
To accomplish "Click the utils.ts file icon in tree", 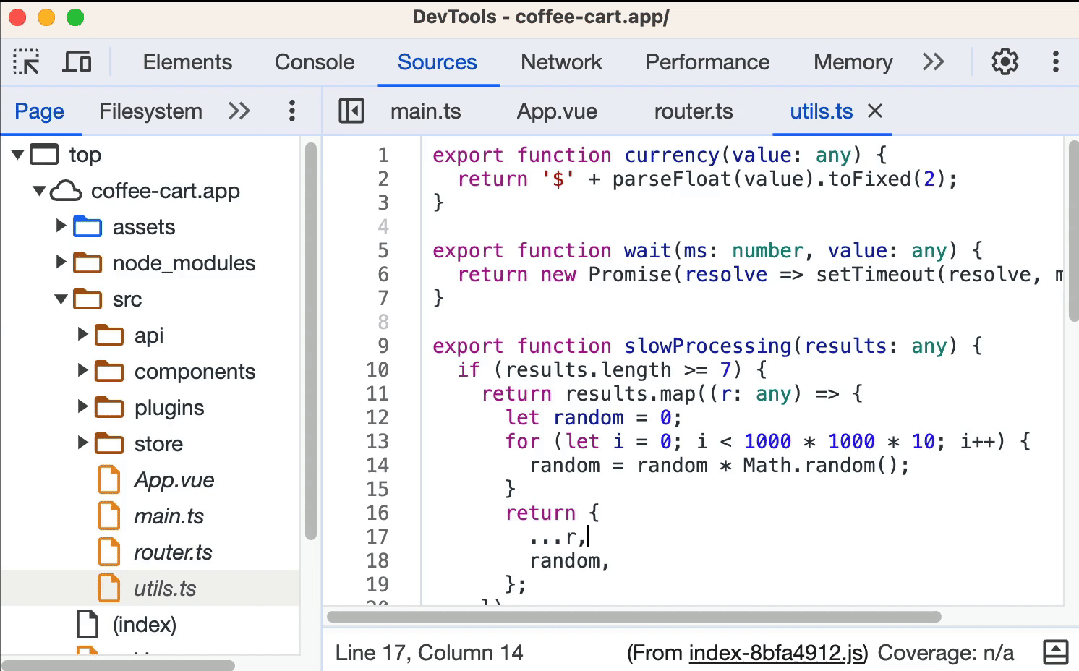I will click(109, 588).
